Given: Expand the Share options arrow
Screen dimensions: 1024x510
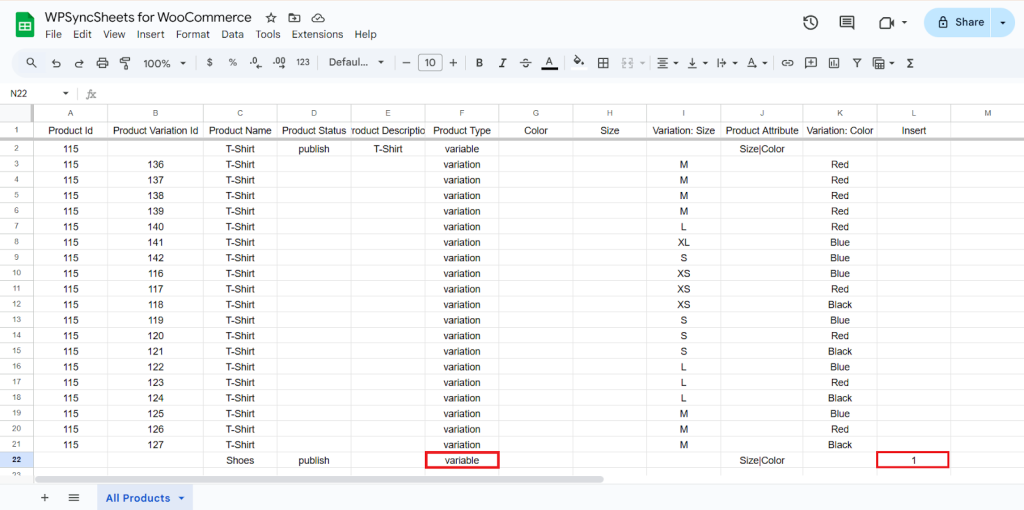Looking at the screenshot, I should coord(1002,22).
